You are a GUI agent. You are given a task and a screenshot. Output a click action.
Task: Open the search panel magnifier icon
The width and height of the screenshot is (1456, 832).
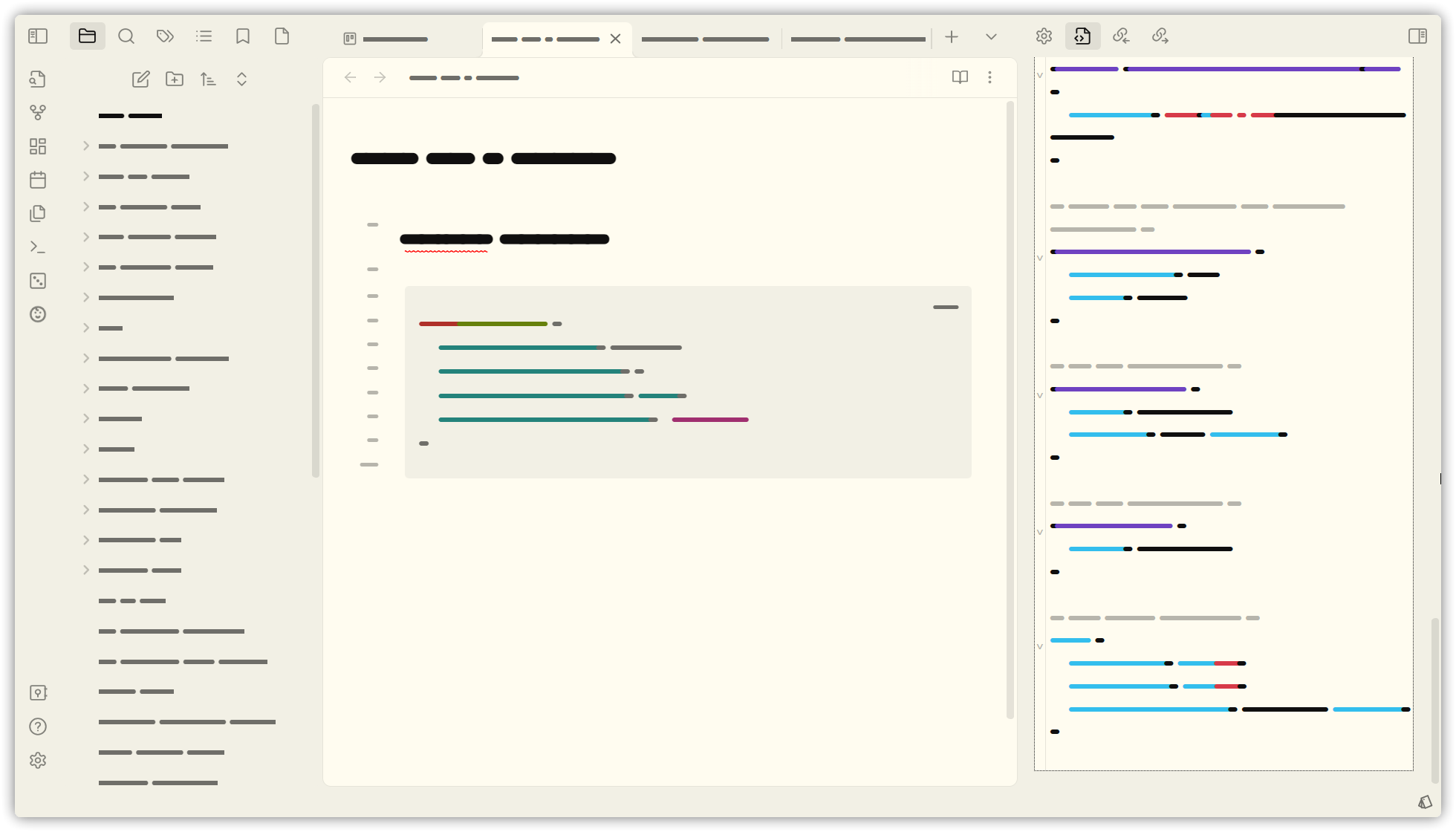point(126,36)
